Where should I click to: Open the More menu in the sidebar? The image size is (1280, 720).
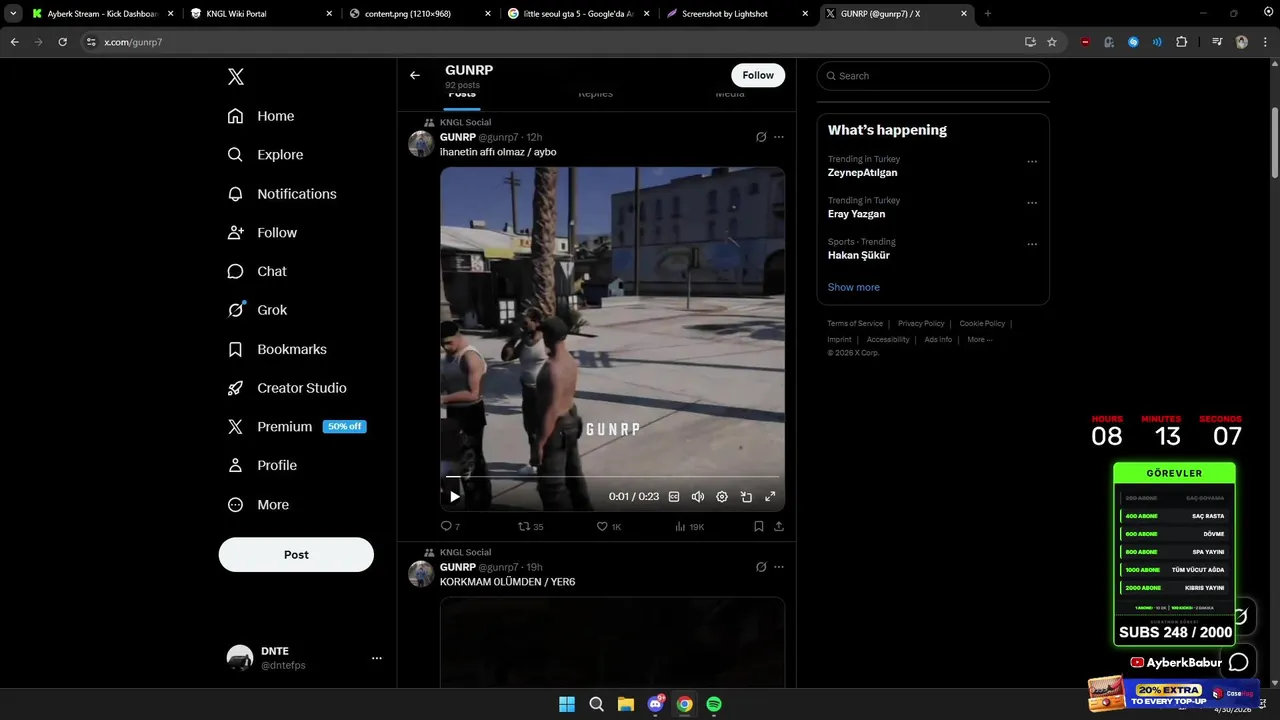coord(258,505)
